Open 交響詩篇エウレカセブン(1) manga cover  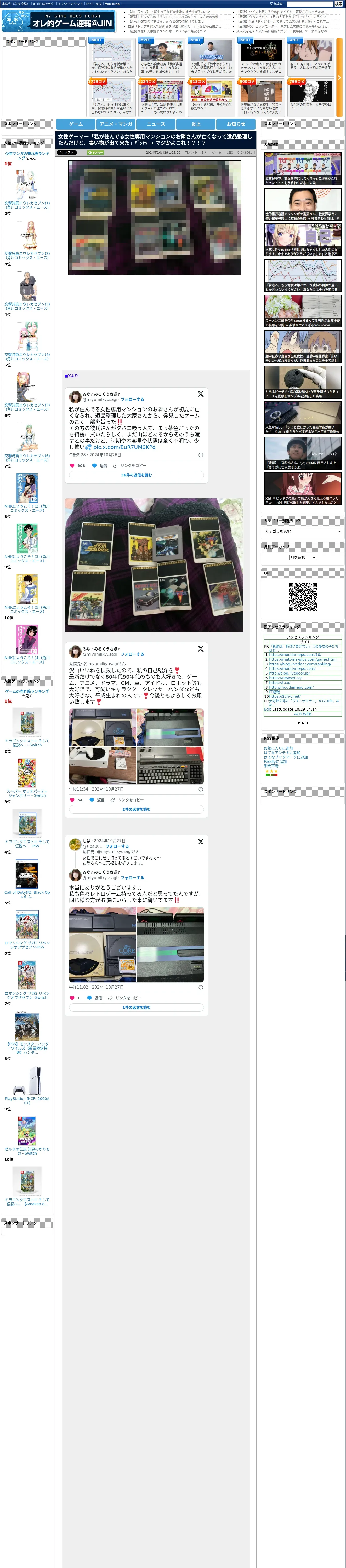tap(27, 185)
